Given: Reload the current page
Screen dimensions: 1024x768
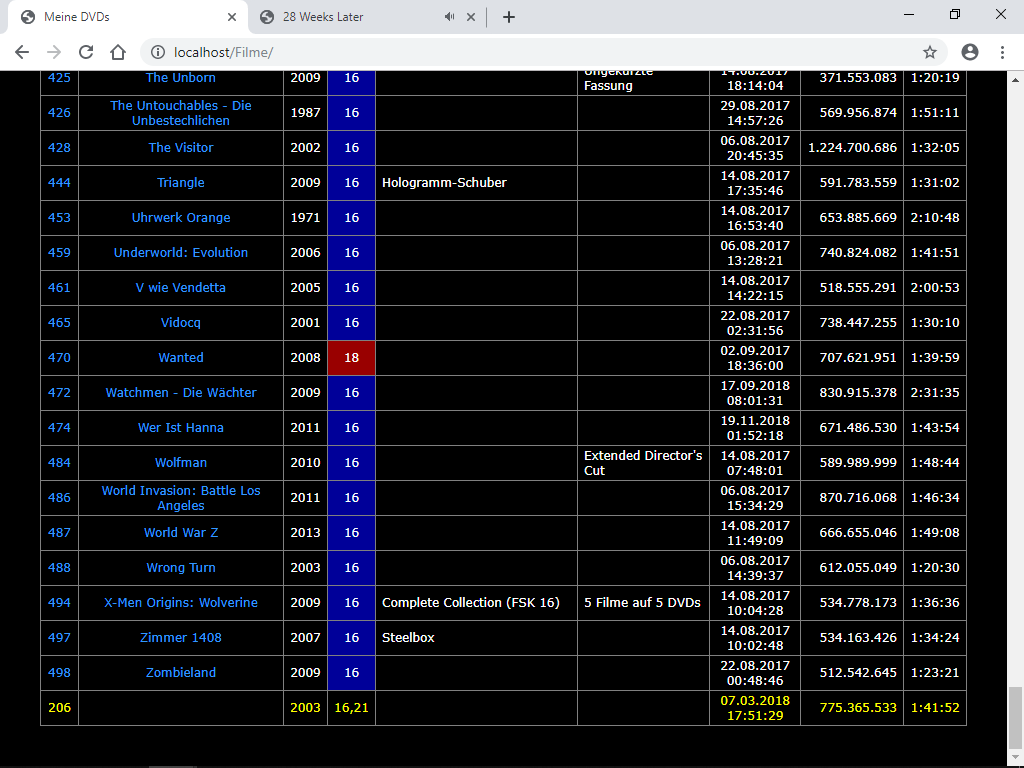Looking at the screenshot, I should tap(86, 52).
